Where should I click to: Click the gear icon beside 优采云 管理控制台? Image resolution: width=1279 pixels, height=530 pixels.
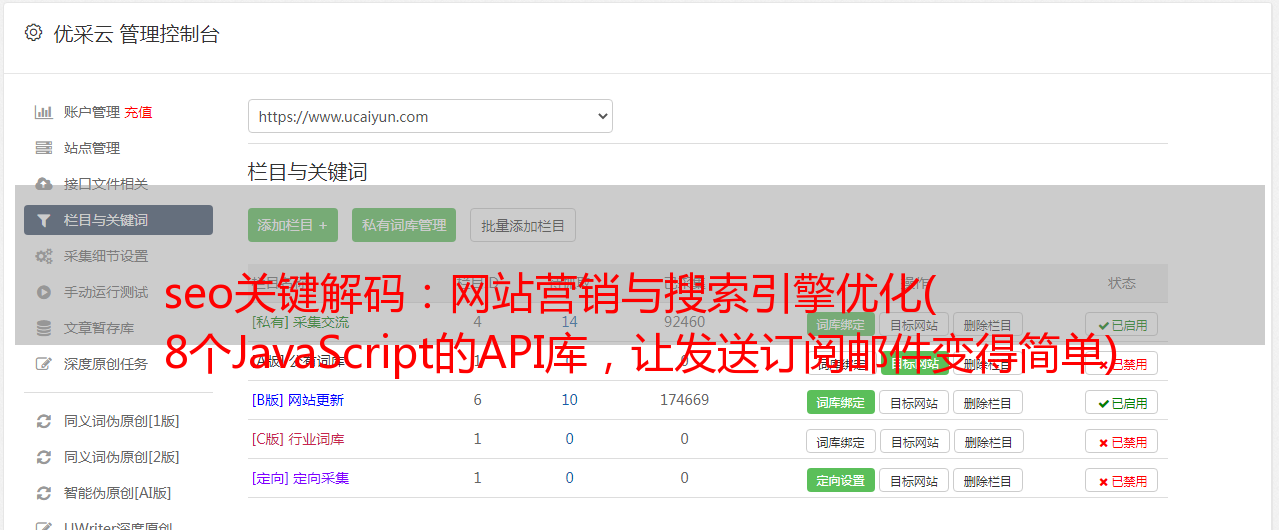coord(33,33)
